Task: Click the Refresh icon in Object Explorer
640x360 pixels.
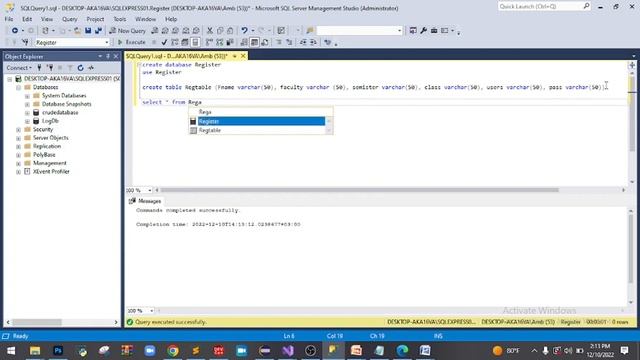Action: 80,68
